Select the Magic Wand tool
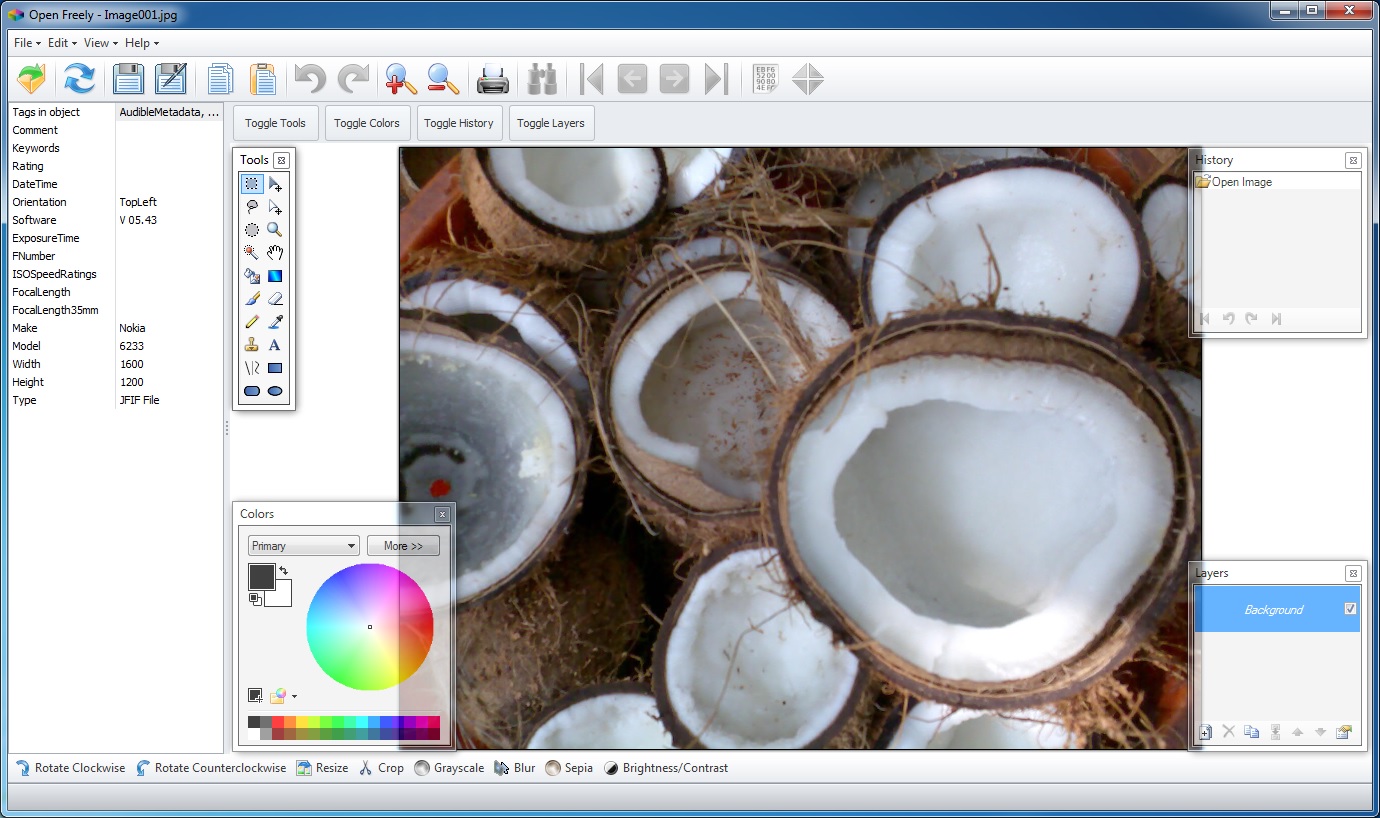This screenshot has height=818, width=1380. pos(252,253)
